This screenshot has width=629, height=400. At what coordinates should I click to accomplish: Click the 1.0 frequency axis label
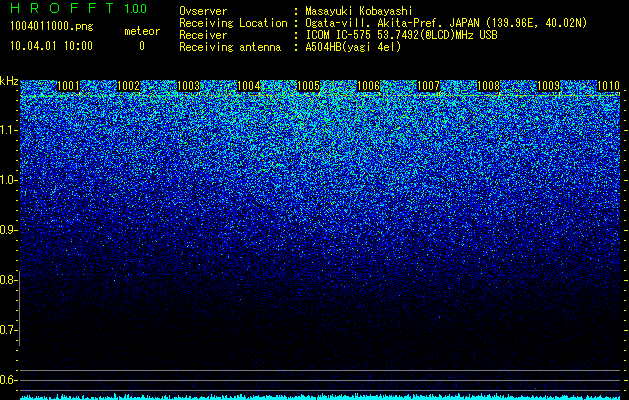(8, 180)
